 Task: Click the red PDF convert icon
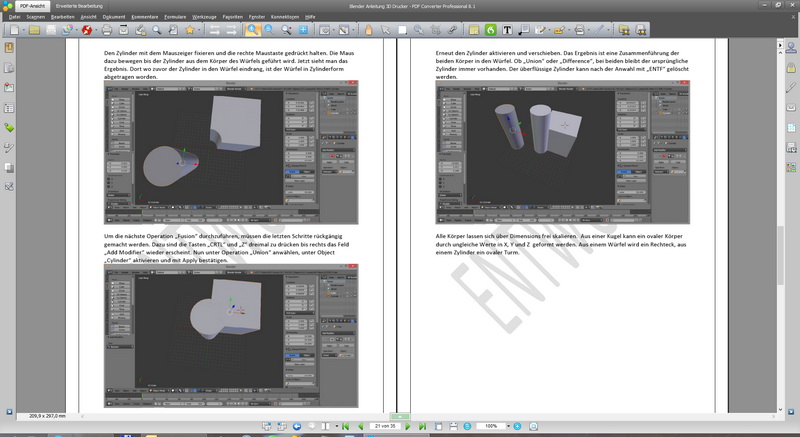(x=86, y=30)
